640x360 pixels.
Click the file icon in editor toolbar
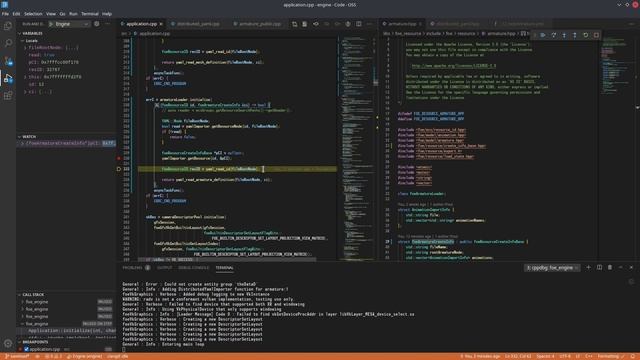coord(305,24)
